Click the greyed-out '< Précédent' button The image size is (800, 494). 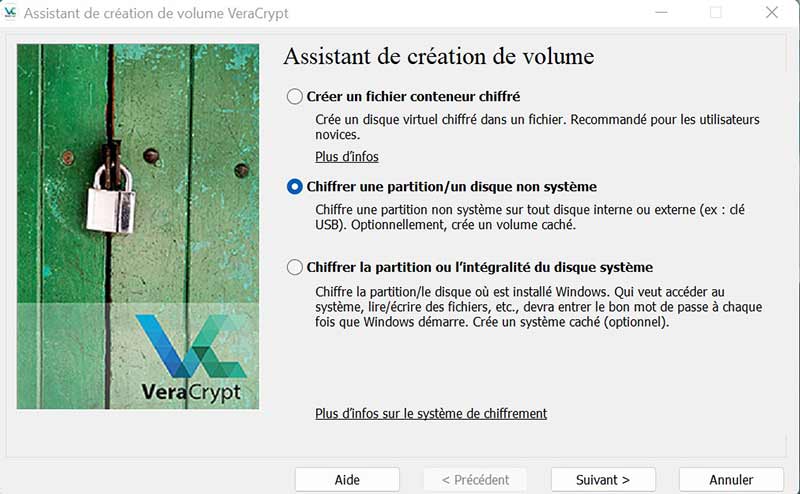pyautogui.click(x=475, y=480)
